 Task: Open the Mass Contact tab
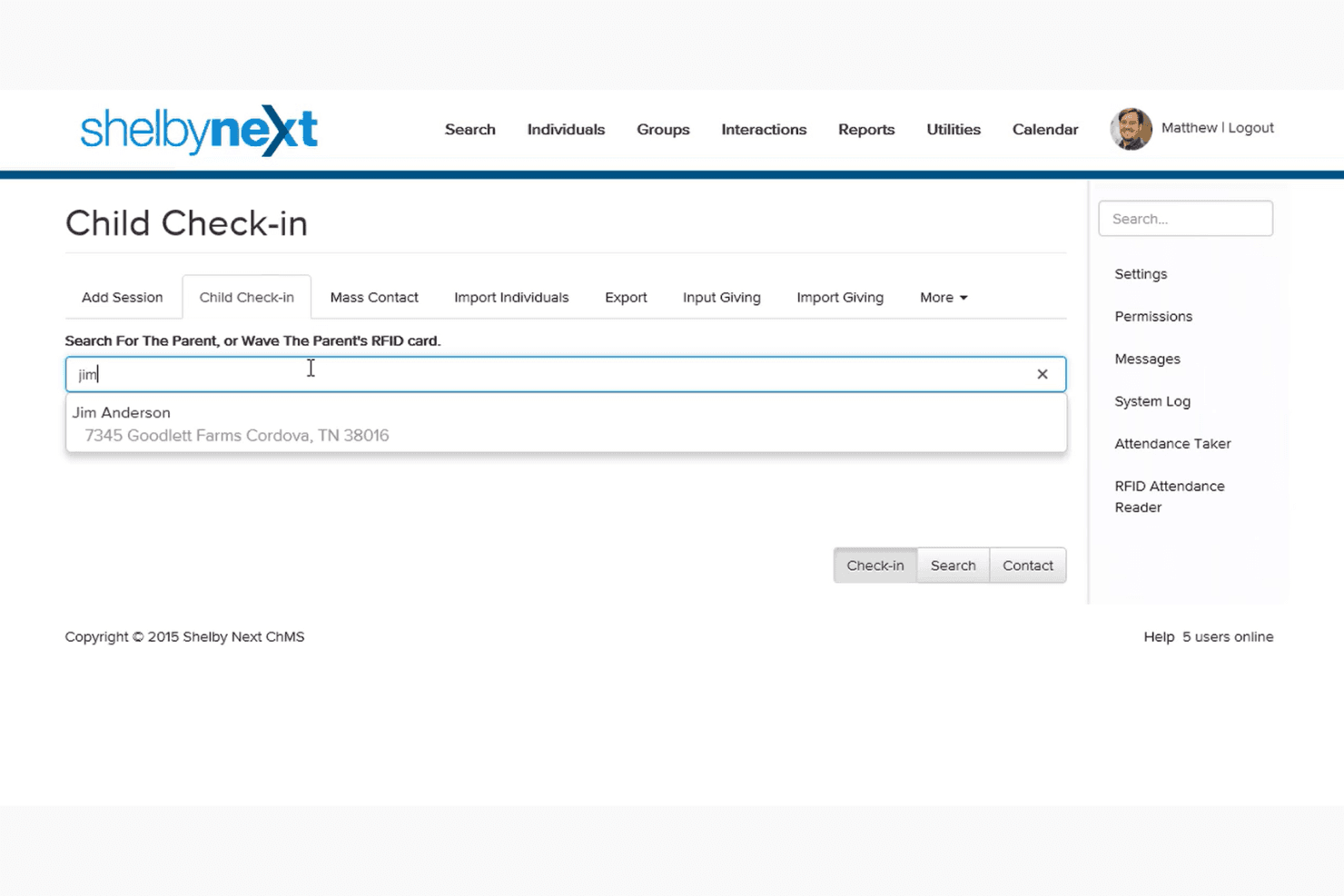click(x=374, y=298)
